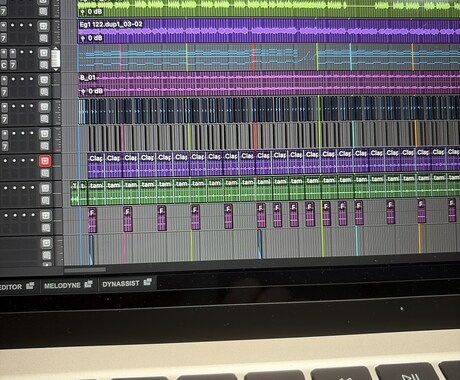
Task: Click the lower comment icon on the B_01 track
Action: coord(44,92)
